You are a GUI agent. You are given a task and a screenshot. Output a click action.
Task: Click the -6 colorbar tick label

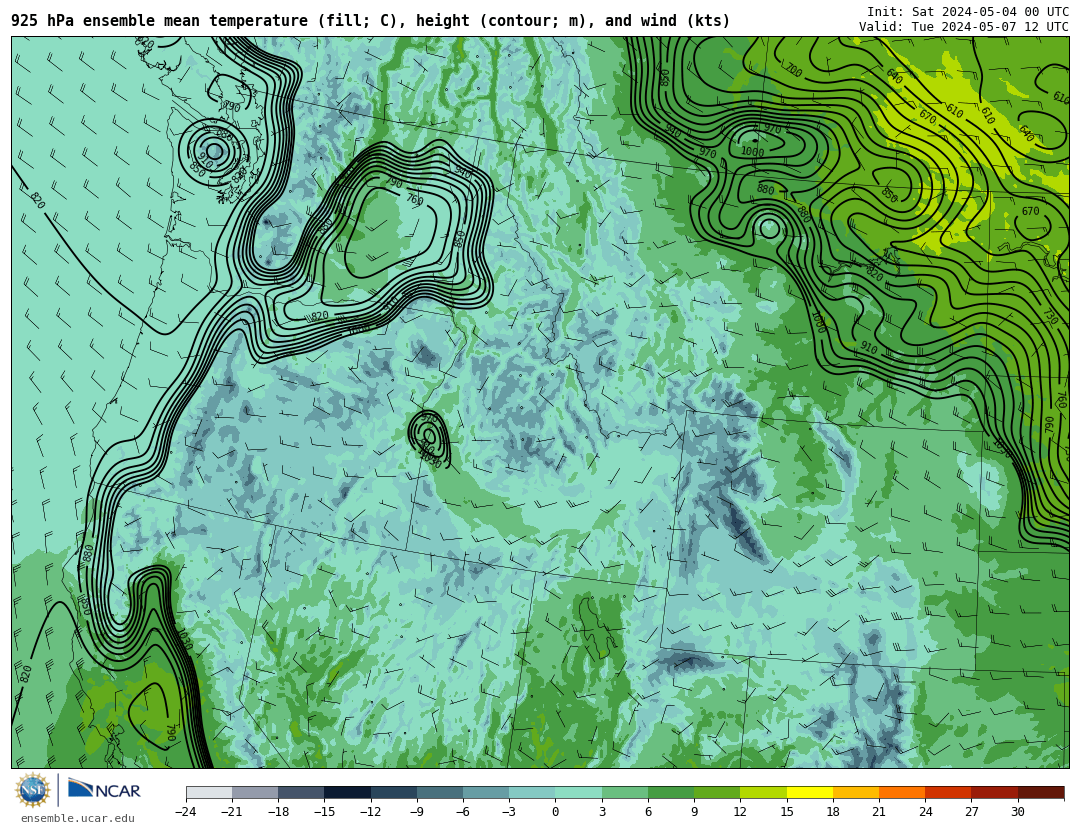coord(462,812)
